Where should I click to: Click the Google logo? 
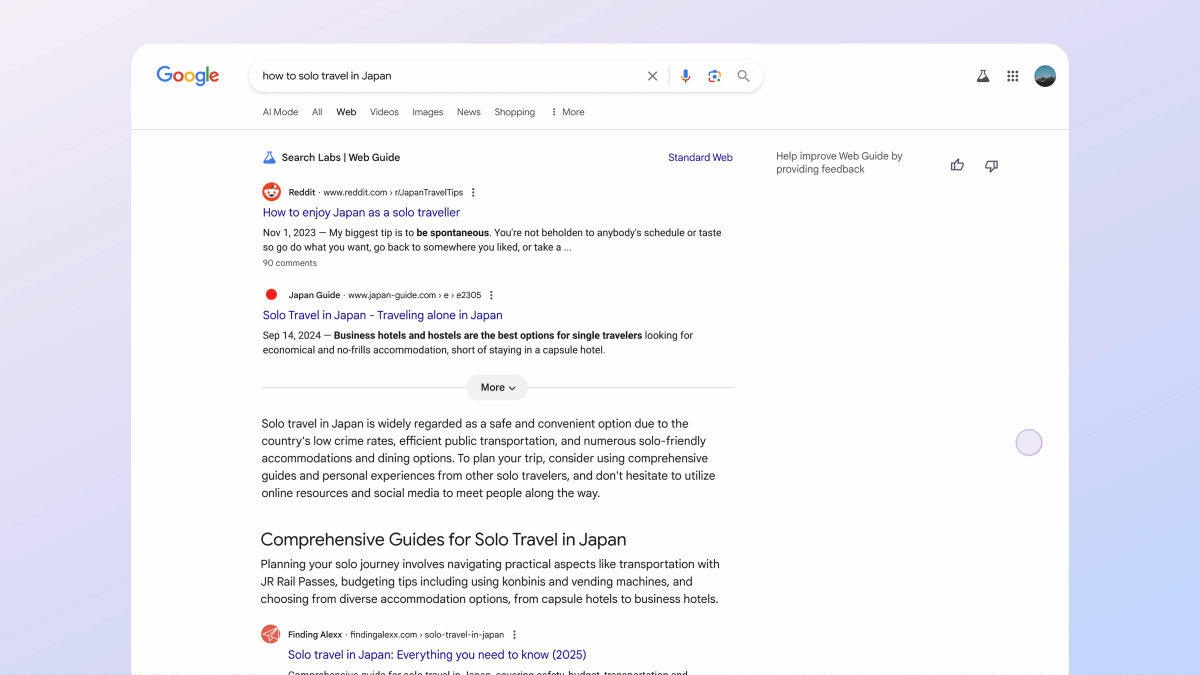click(x=188, y=76)
